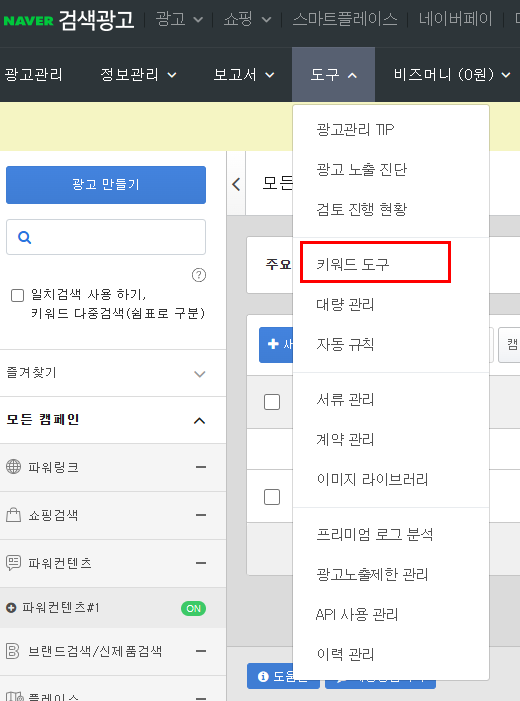Toggle the ON switch for 파워컨텐츠#1
The image size is (520, 701).
[x=194, y=608]
